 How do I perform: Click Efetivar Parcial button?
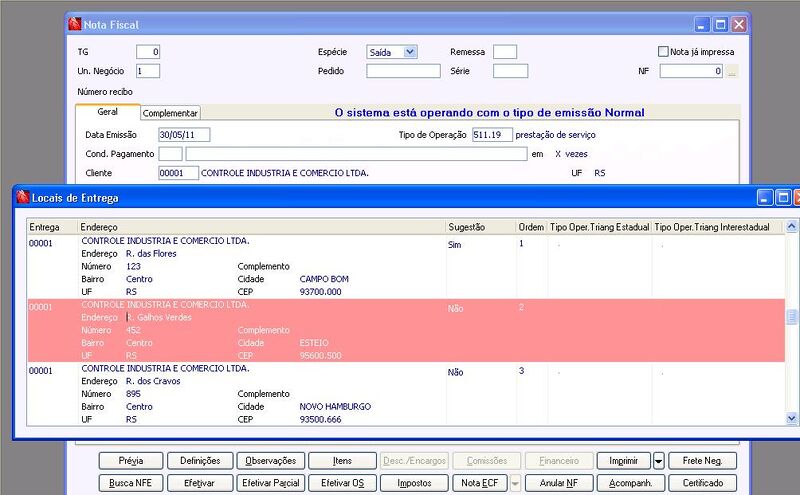point(270,483)
